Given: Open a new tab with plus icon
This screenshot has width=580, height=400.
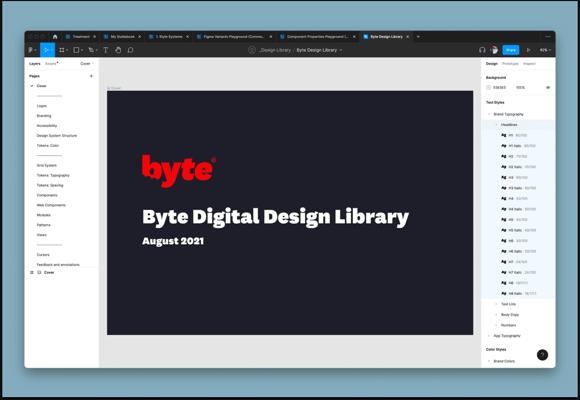Looking at the screenshot, I should (418, 37).
